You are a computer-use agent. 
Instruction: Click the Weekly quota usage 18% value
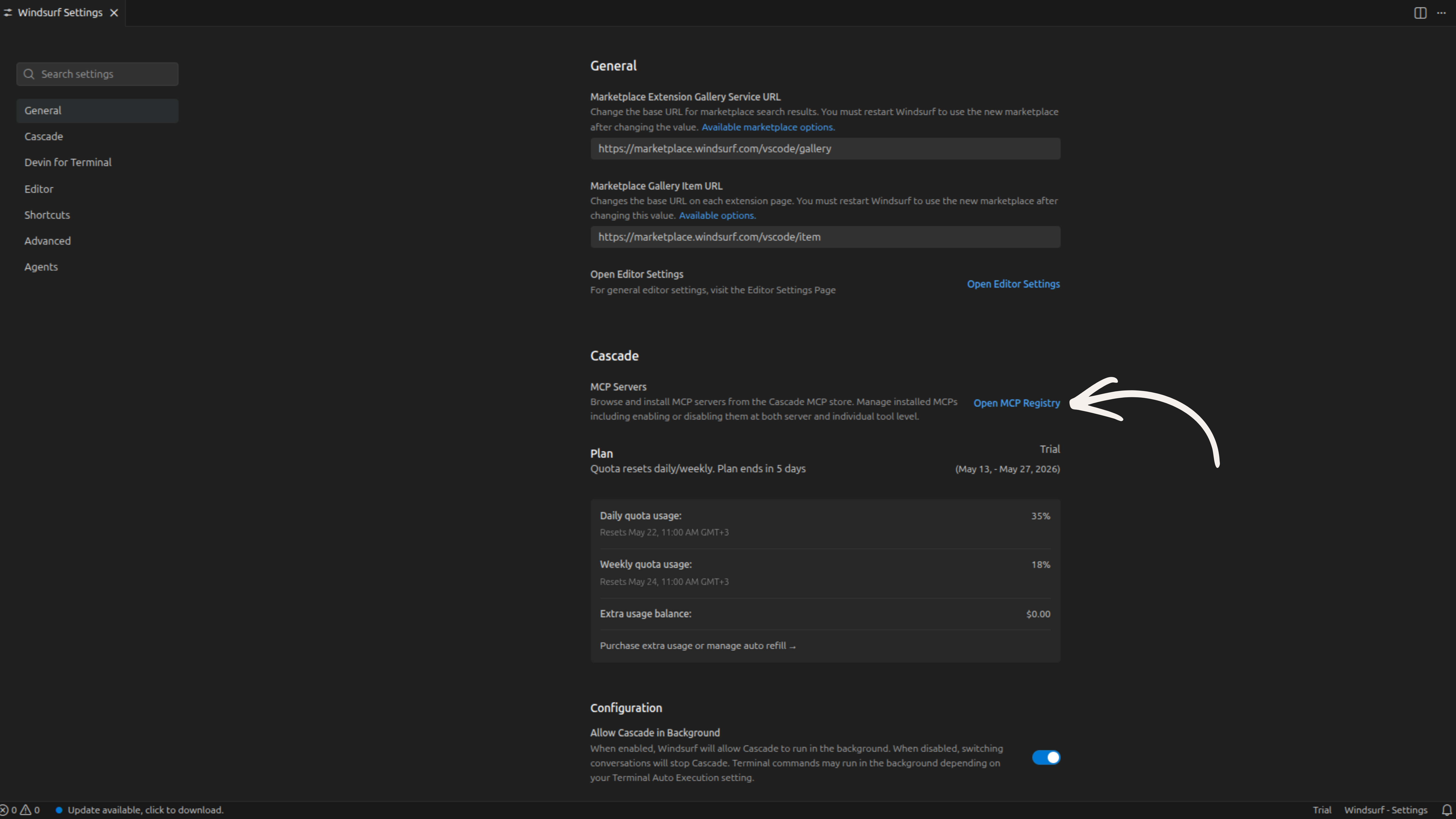point(1041,565)
